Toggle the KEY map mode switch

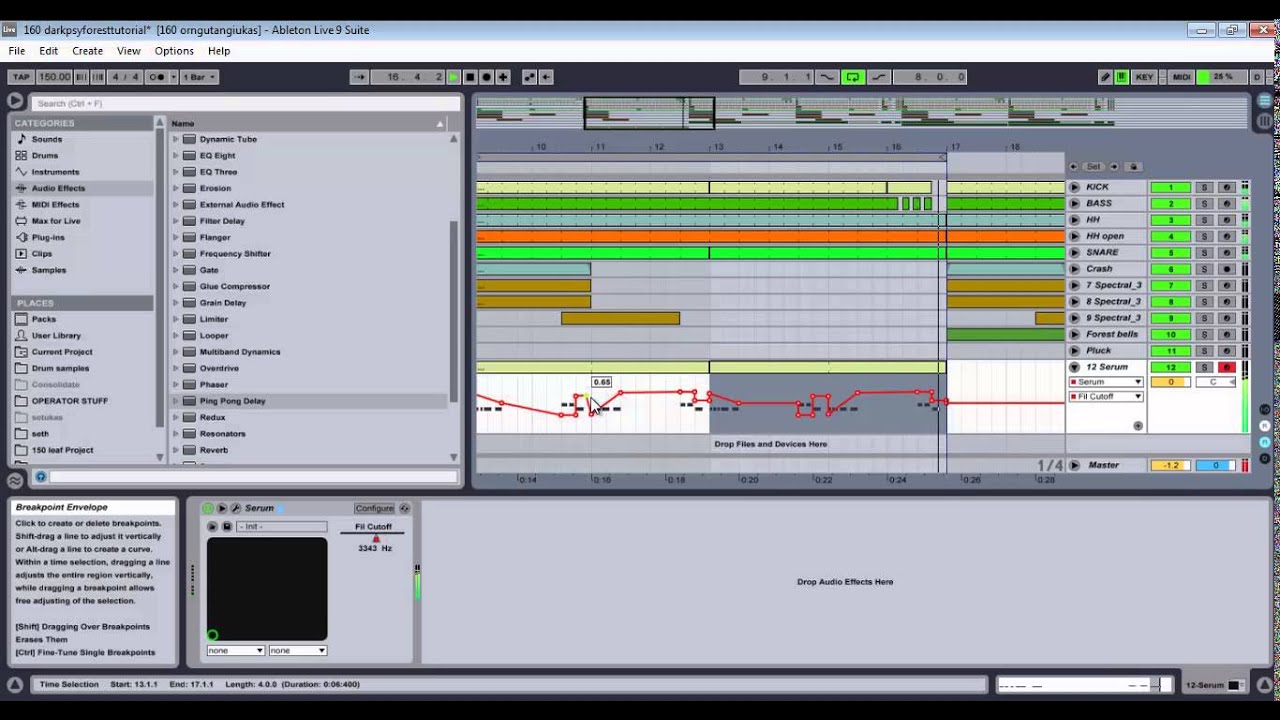(1144, 77)
